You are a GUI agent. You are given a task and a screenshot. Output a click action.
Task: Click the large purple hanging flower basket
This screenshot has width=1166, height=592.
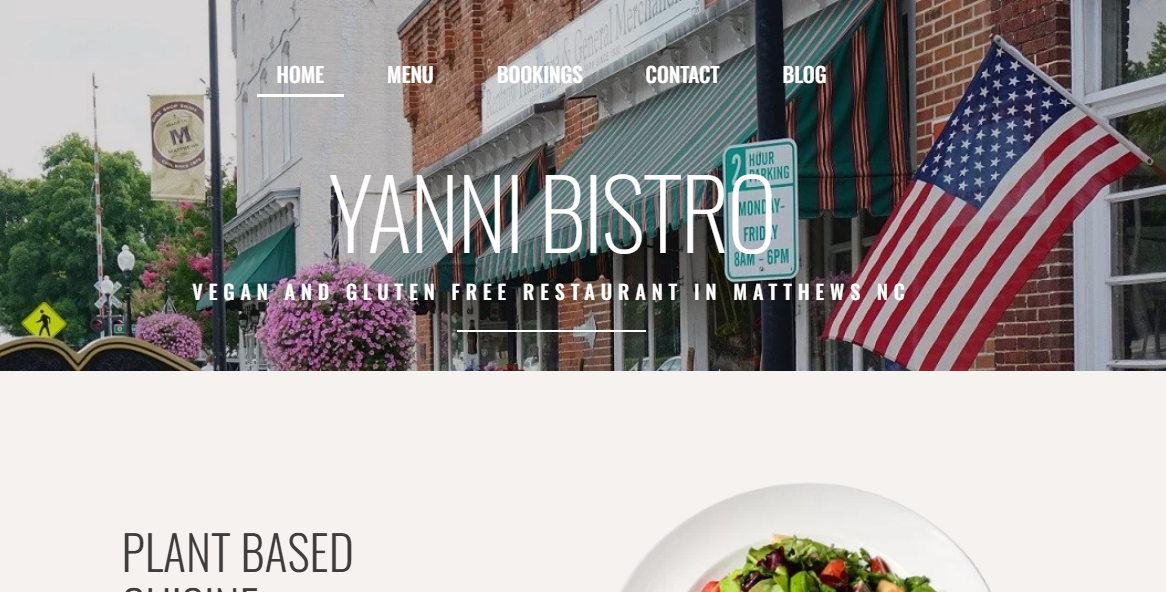tap(336, 316)
